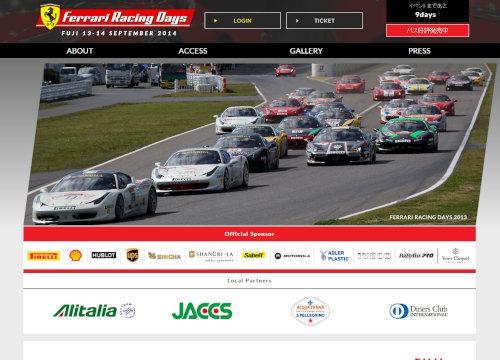Click the Sabelt sponsor logo
The image size is (500, 360).
254,255
